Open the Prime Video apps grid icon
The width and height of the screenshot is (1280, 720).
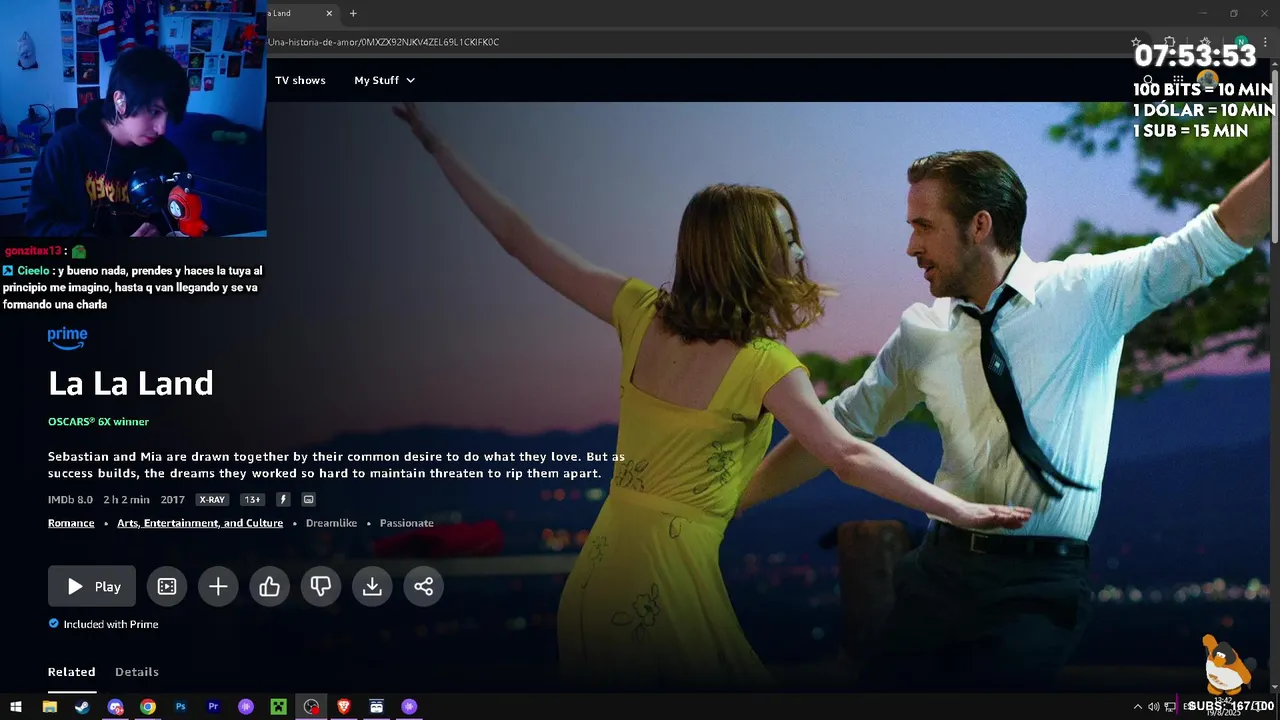point(1179,80)
